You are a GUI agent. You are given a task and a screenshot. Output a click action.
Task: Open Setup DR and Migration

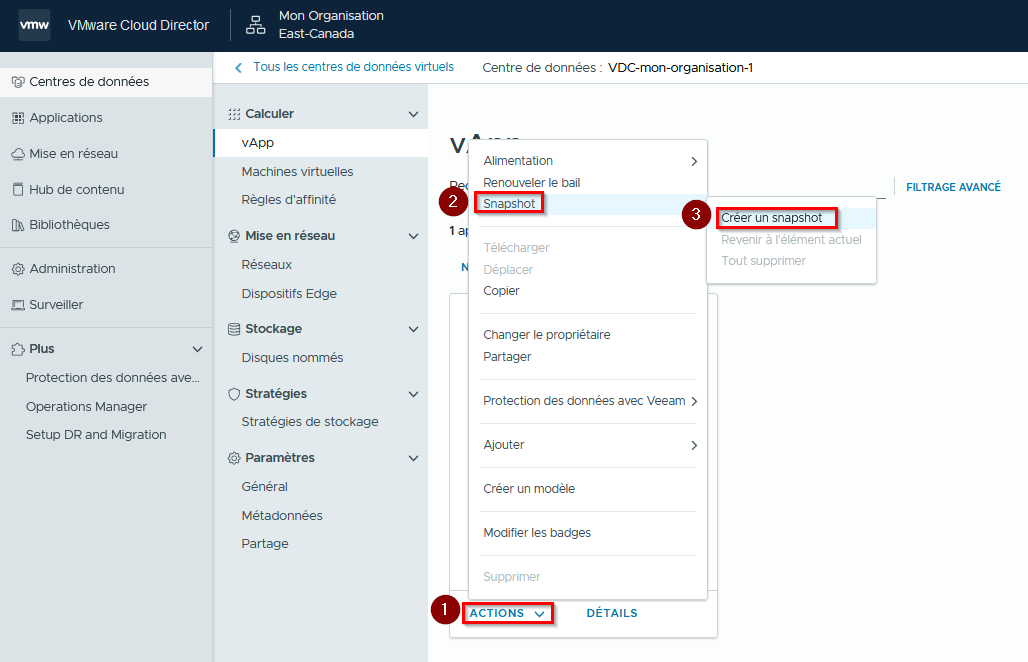[x=96, y=435]
